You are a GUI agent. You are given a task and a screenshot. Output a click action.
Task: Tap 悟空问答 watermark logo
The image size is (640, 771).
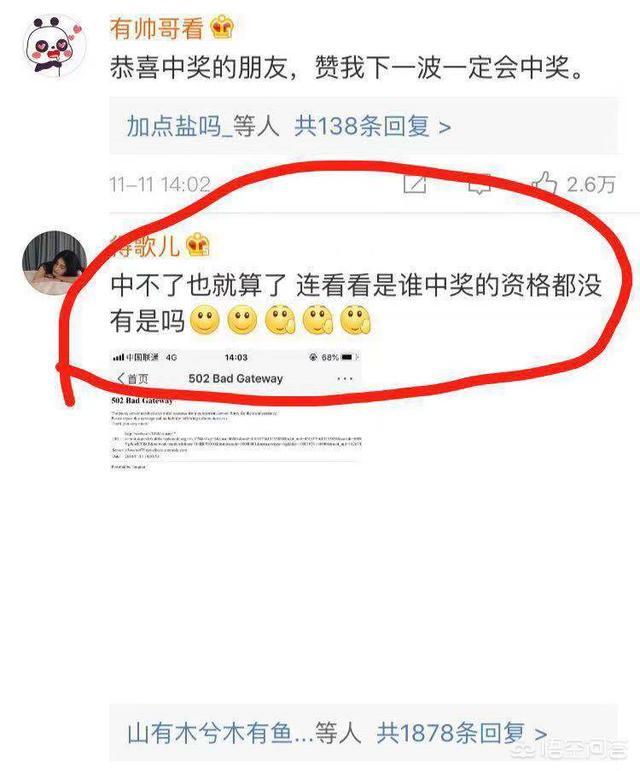[x=569, y=750]
